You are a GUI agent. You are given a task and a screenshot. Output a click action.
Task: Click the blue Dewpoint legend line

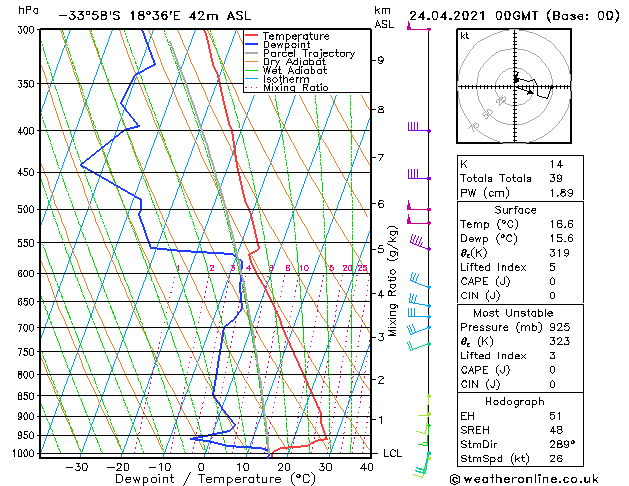click(251, 45)
